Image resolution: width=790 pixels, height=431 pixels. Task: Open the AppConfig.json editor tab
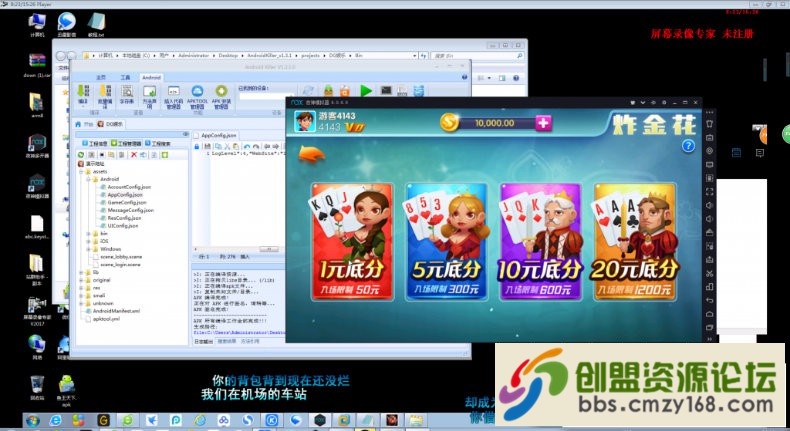[x=216, y=135]
